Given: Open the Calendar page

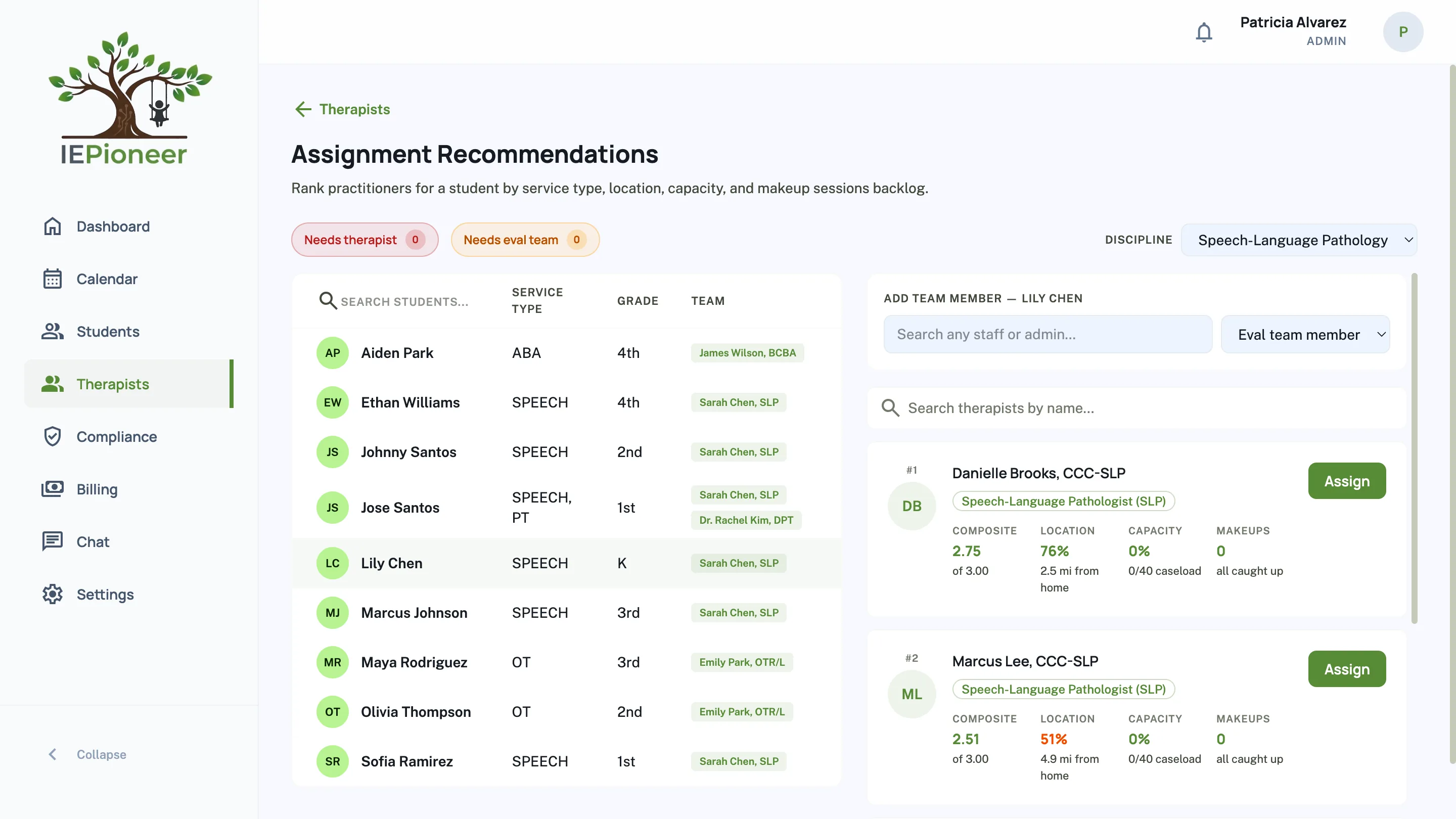Looking at the screenshot, I should [129, 279].
